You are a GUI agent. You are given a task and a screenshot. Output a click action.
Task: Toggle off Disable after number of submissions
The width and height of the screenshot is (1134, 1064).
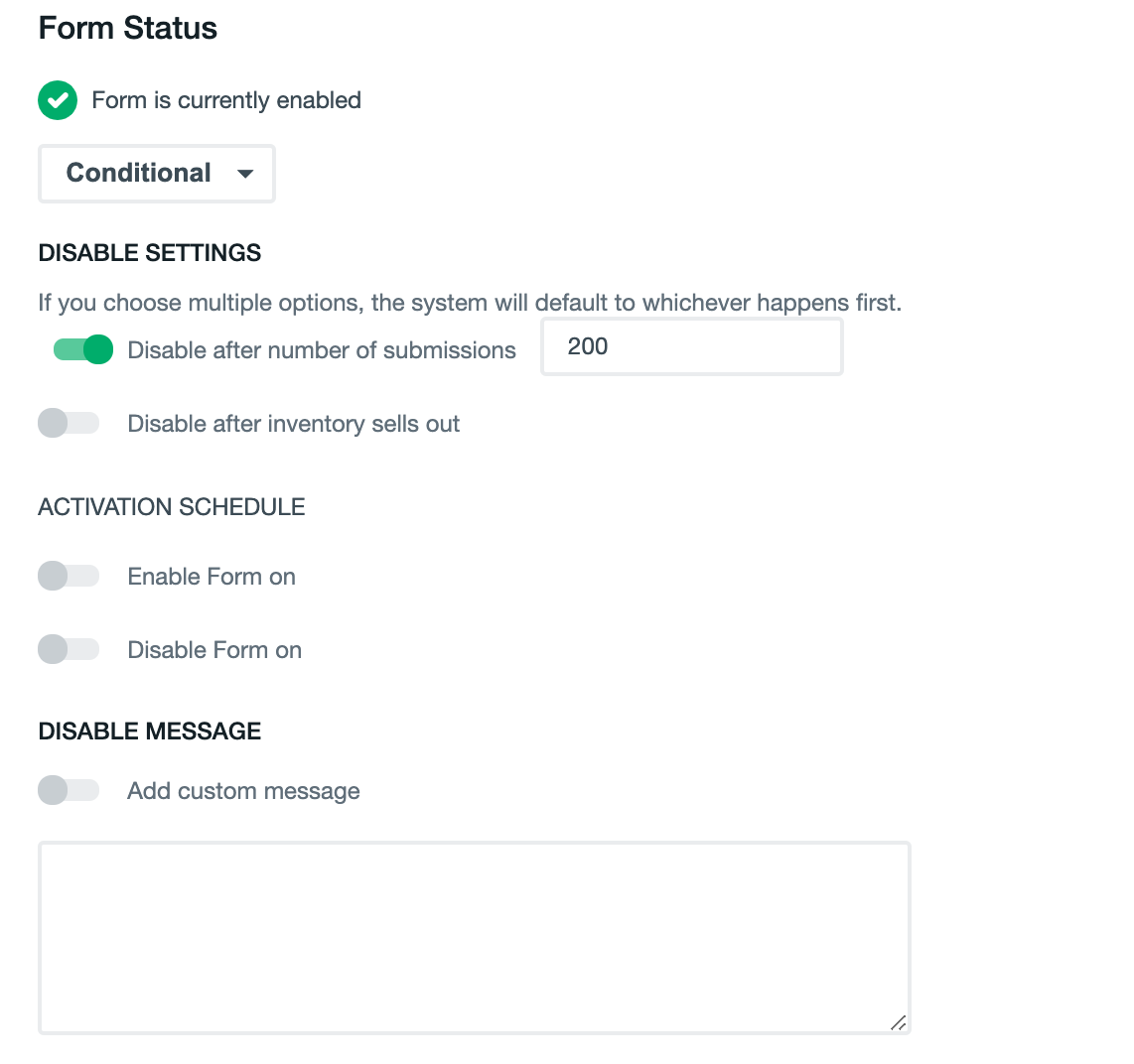[82, 349]
